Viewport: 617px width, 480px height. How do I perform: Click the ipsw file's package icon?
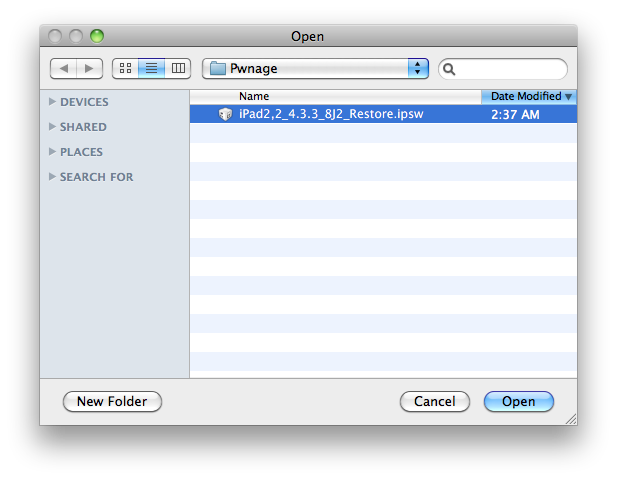point(225,114)
